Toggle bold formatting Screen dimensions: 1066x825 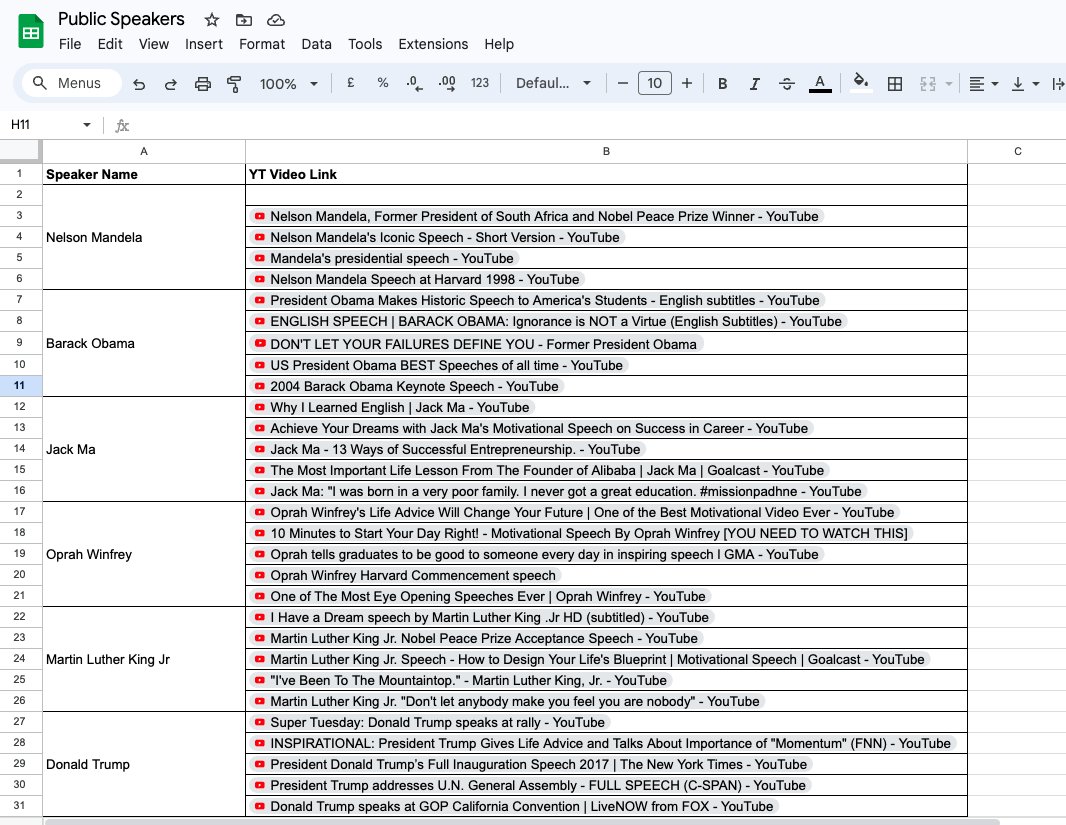(723, 84)
